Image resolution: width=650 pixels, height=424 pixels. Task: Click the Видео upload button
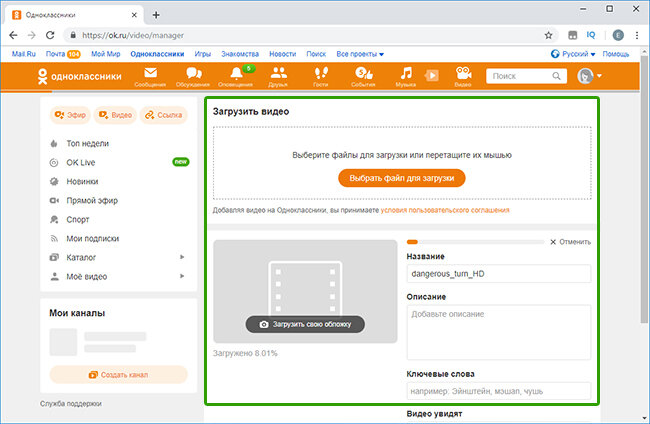115,115
